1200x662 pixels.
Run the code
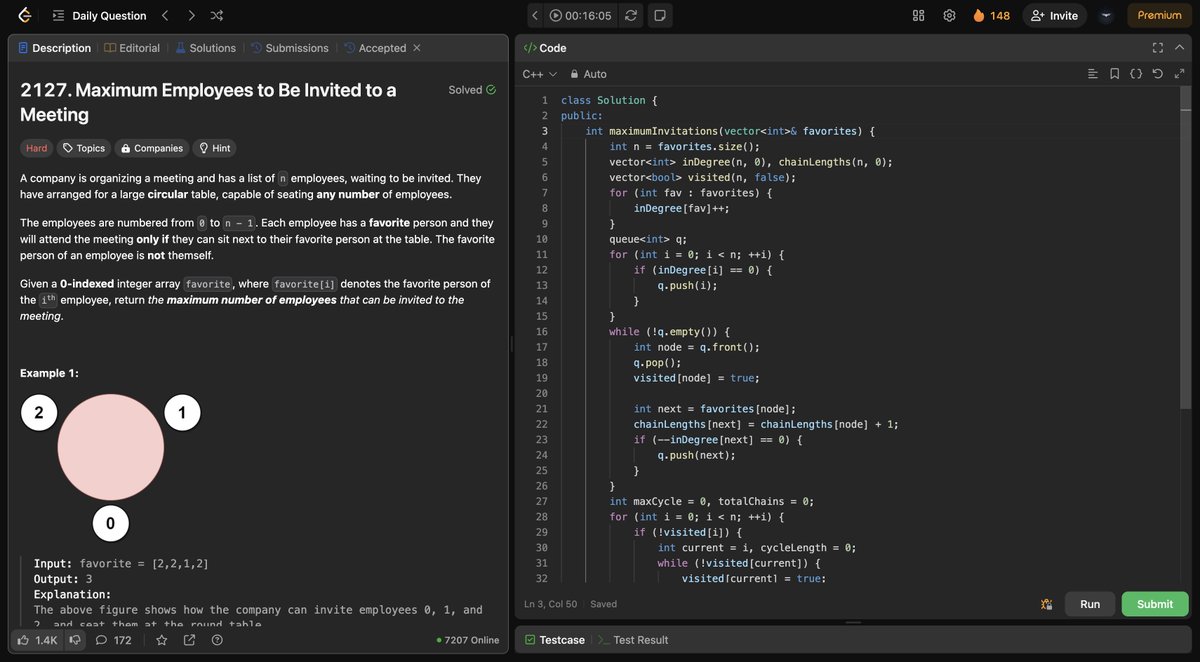point(1089,604)
